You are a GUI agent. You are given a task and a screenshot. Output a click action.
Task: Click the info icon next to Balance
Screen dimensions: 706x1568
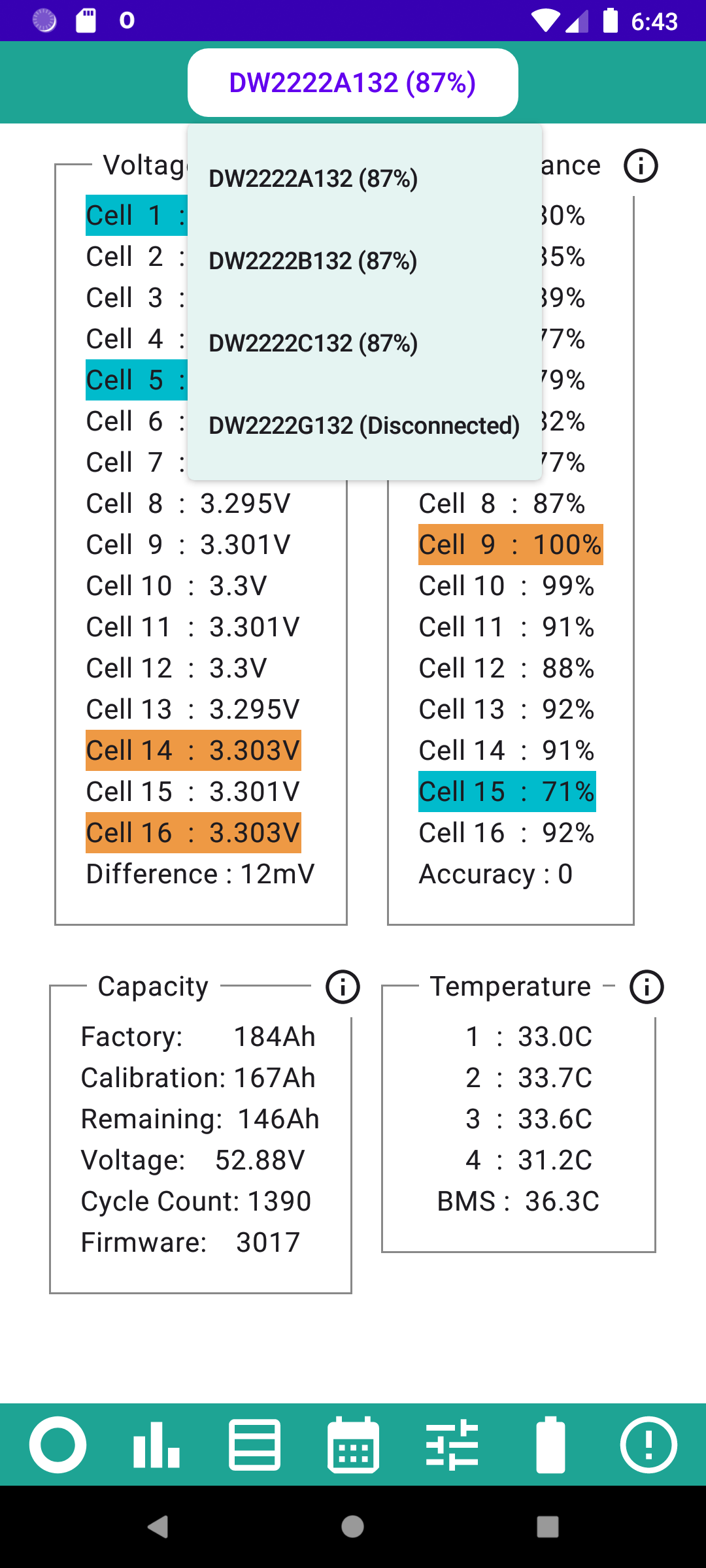point(641,166)
